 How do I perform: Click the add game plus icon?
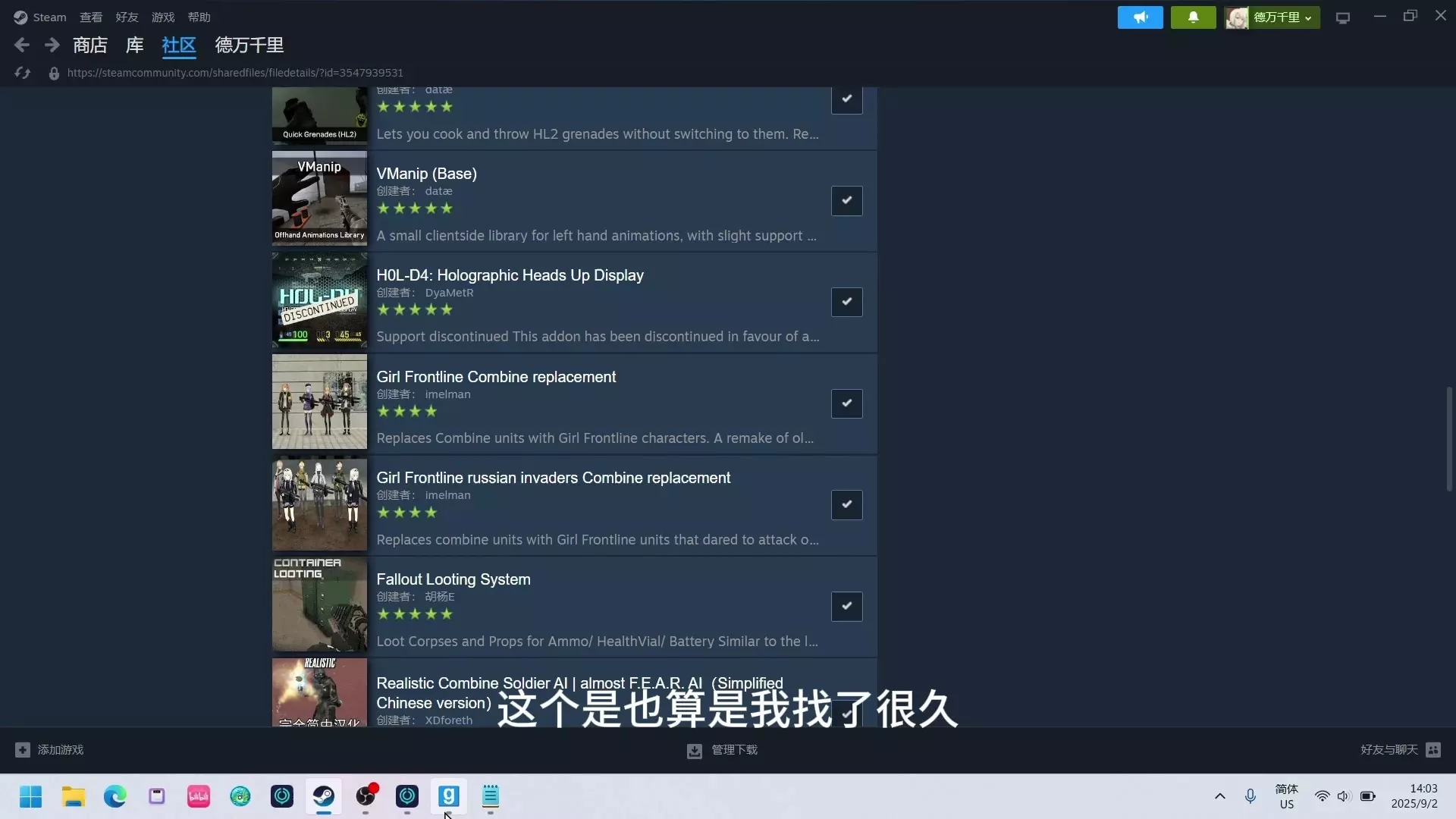pyautogui.click(x=23, y=750)
